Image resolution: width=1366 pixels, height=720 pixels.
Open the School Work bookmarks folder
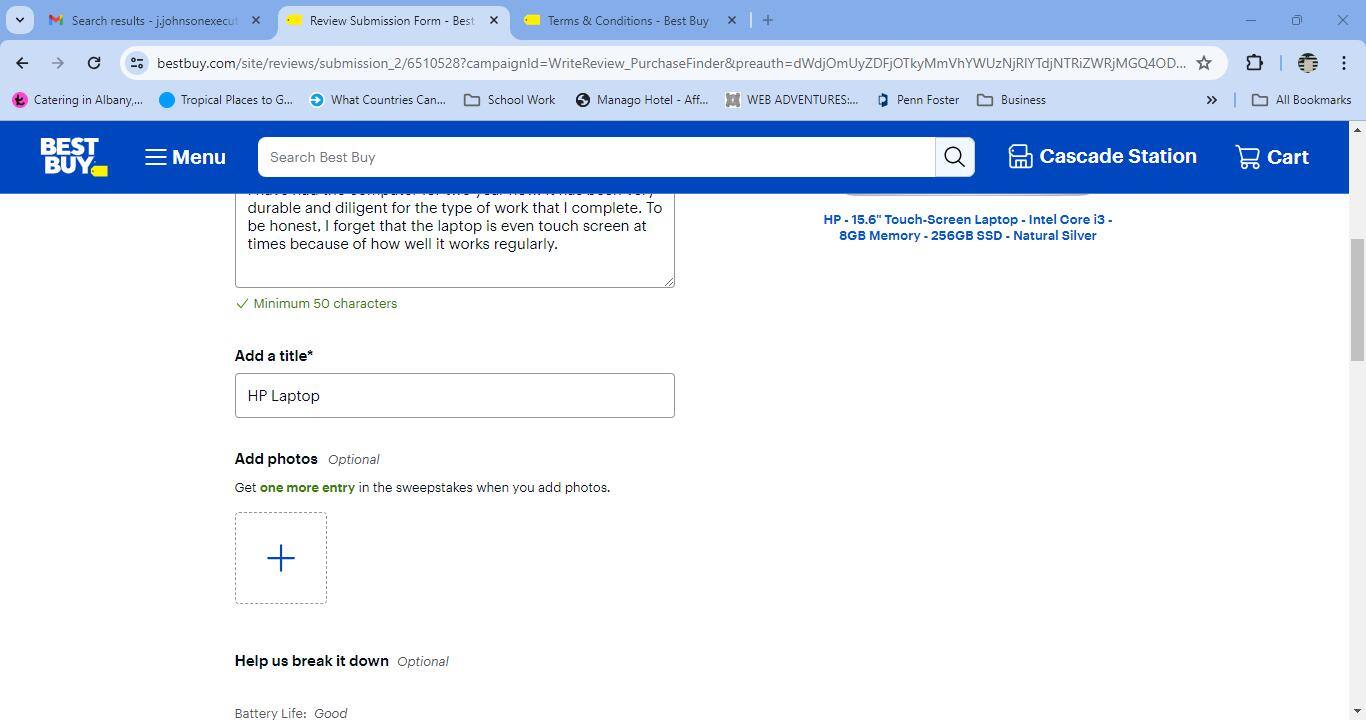click(509, 99)
